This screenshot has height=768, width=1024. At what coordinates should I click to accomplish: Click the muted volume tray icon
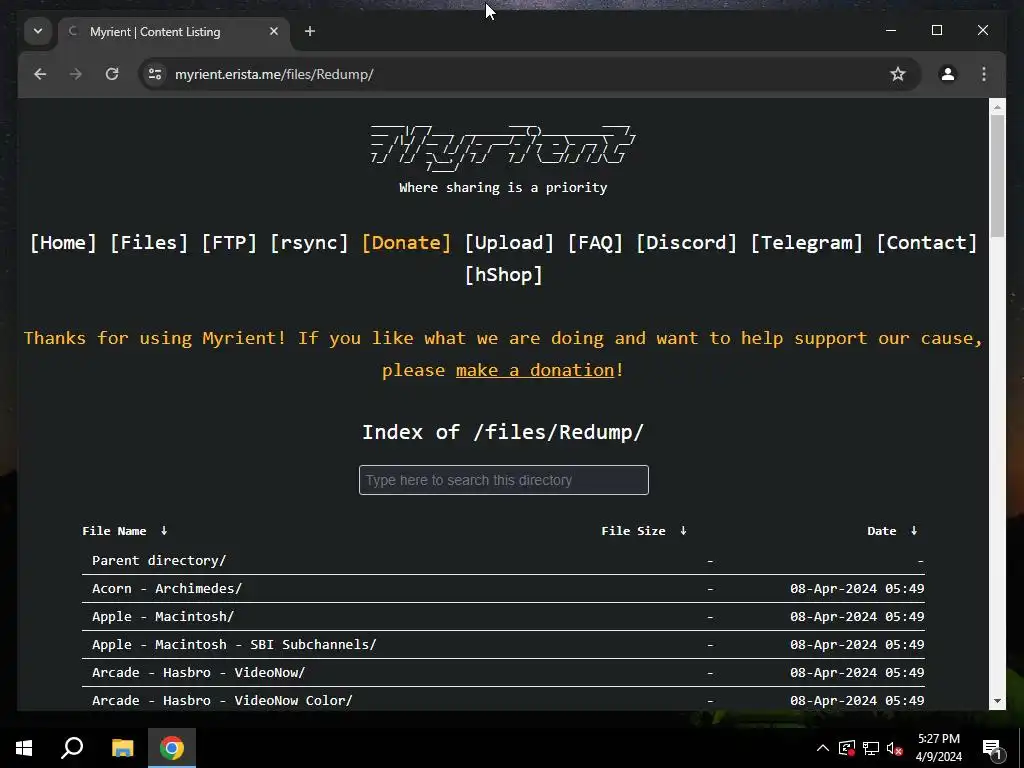pyautogui.click(x=895, y=748)
